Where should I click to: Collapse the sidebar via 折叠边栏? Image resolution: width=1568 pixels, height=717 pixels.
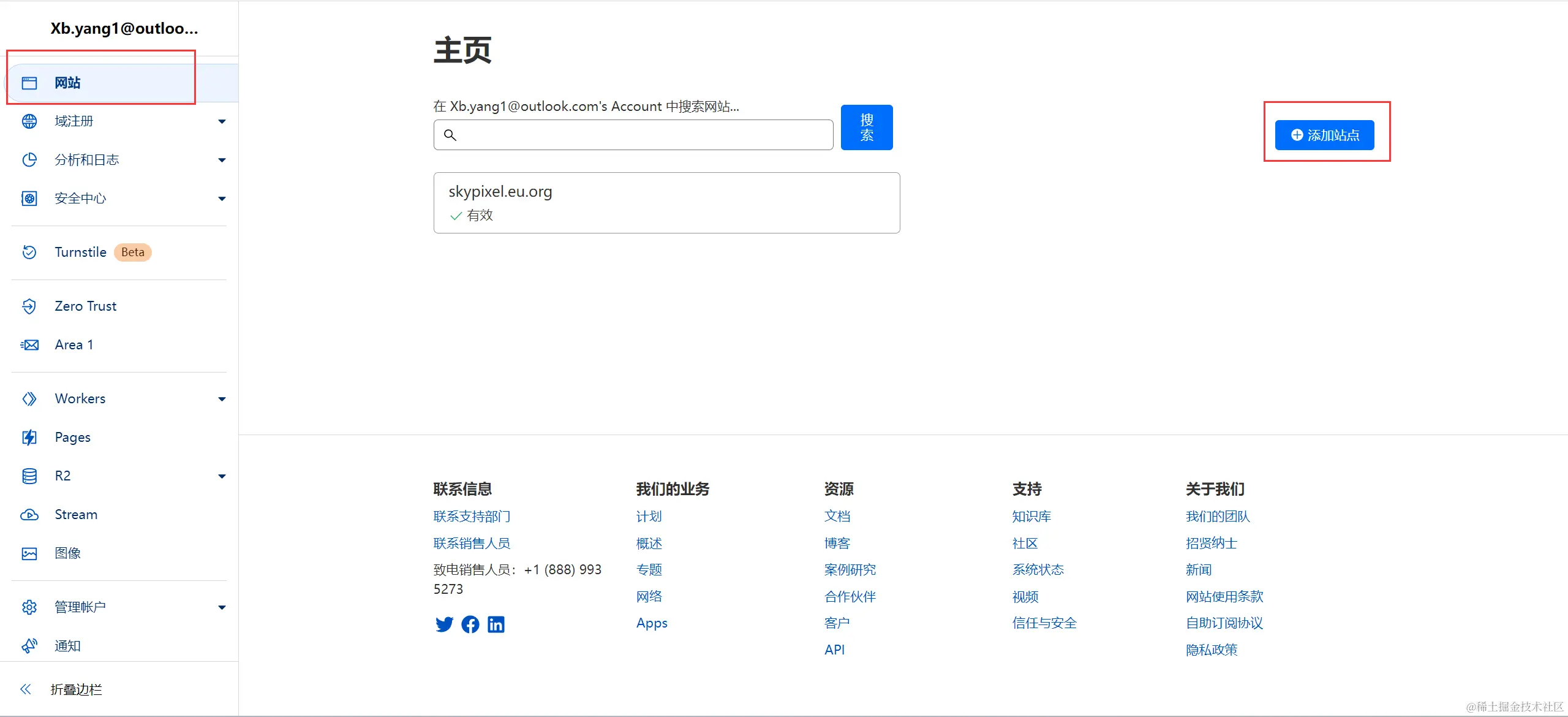coord(76,689)
